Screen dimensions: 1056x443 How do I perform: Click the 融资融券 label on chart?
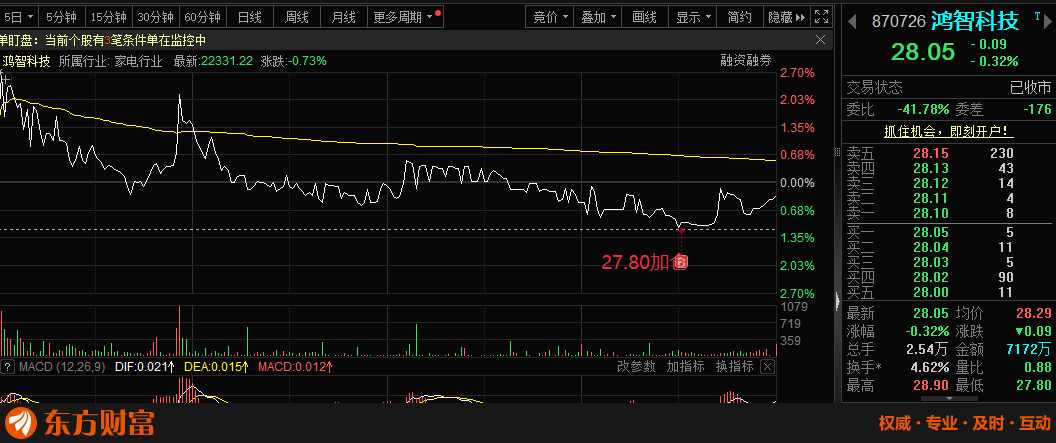click(746, 61)
